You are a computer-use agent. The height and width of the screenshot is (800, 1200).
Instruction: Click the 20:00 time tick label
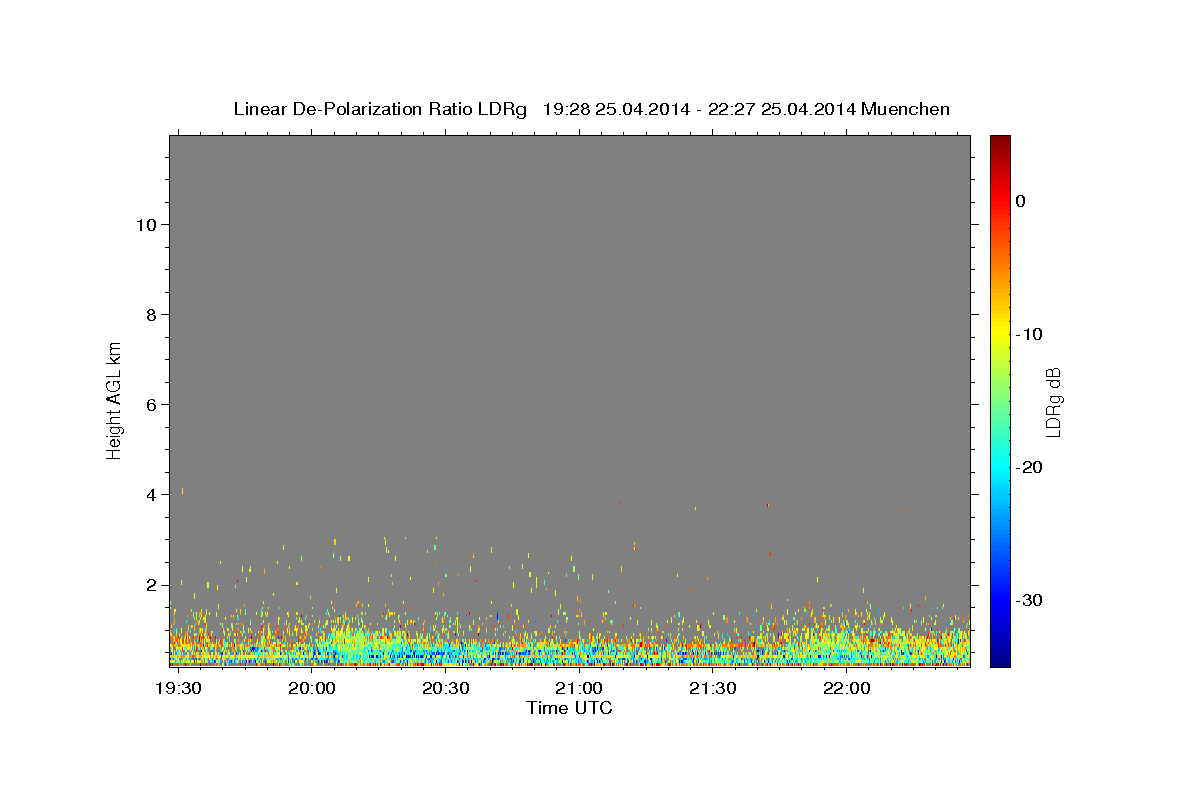tap(312, 689)
